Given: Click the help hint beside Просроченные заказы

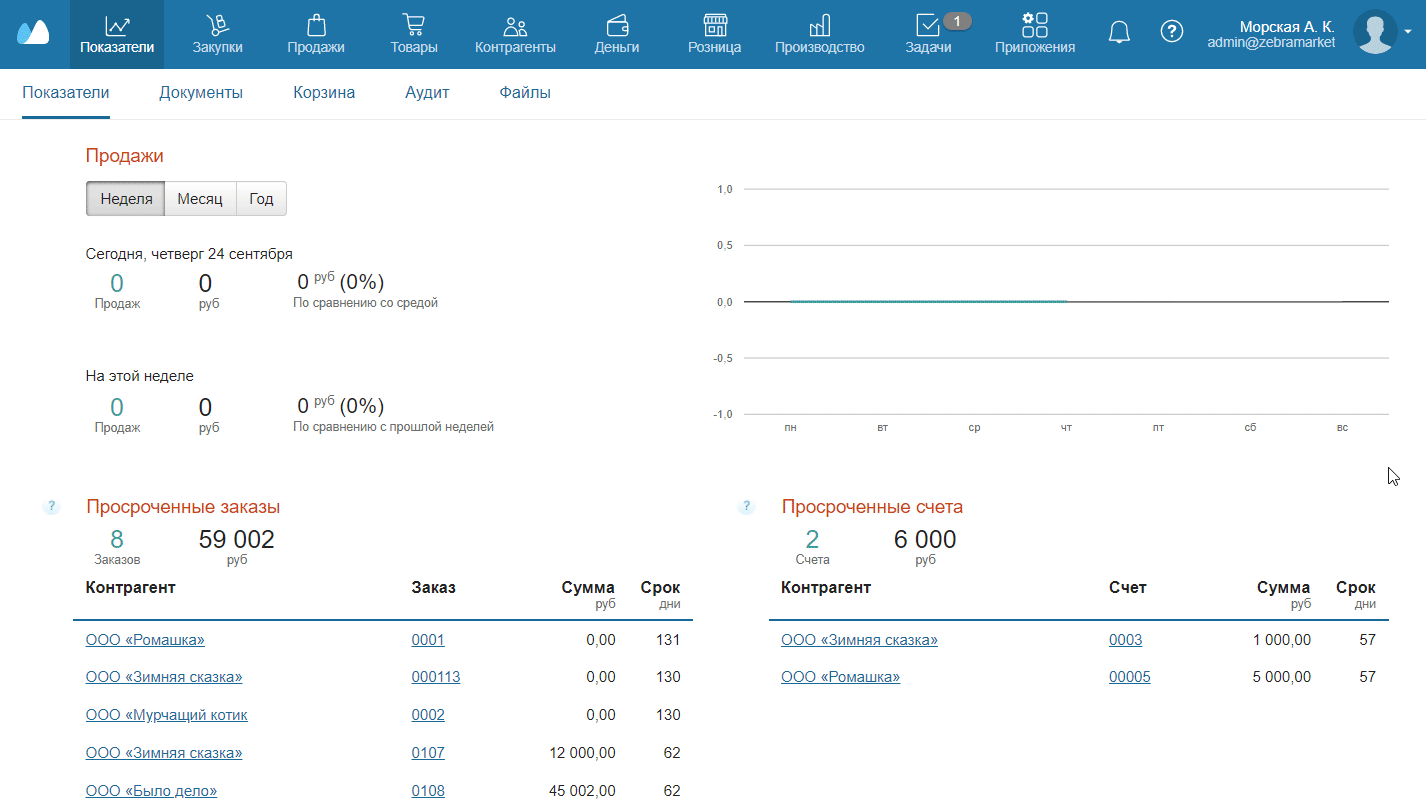Looking at the screenshot, I should coord(52,507).
